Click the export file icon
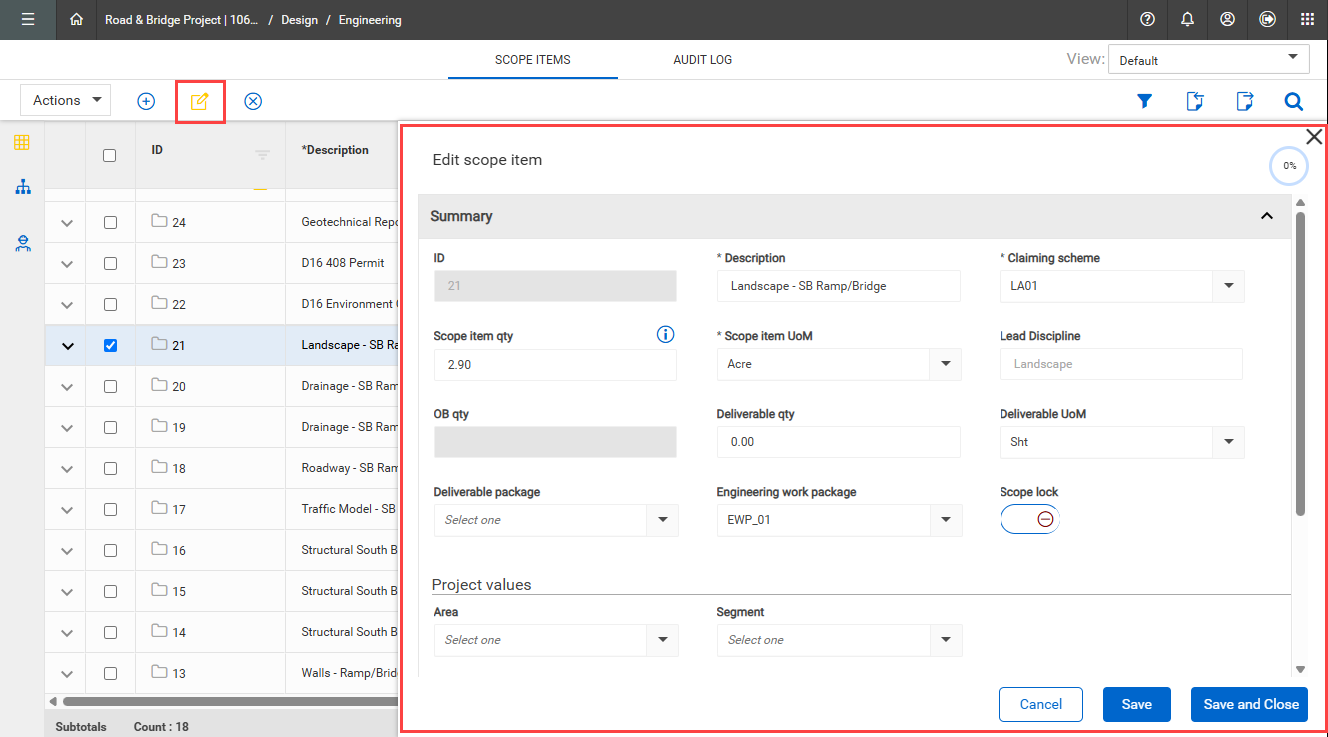The height and width of the screenshot is (737, 1328). [x=1245, y=101]
